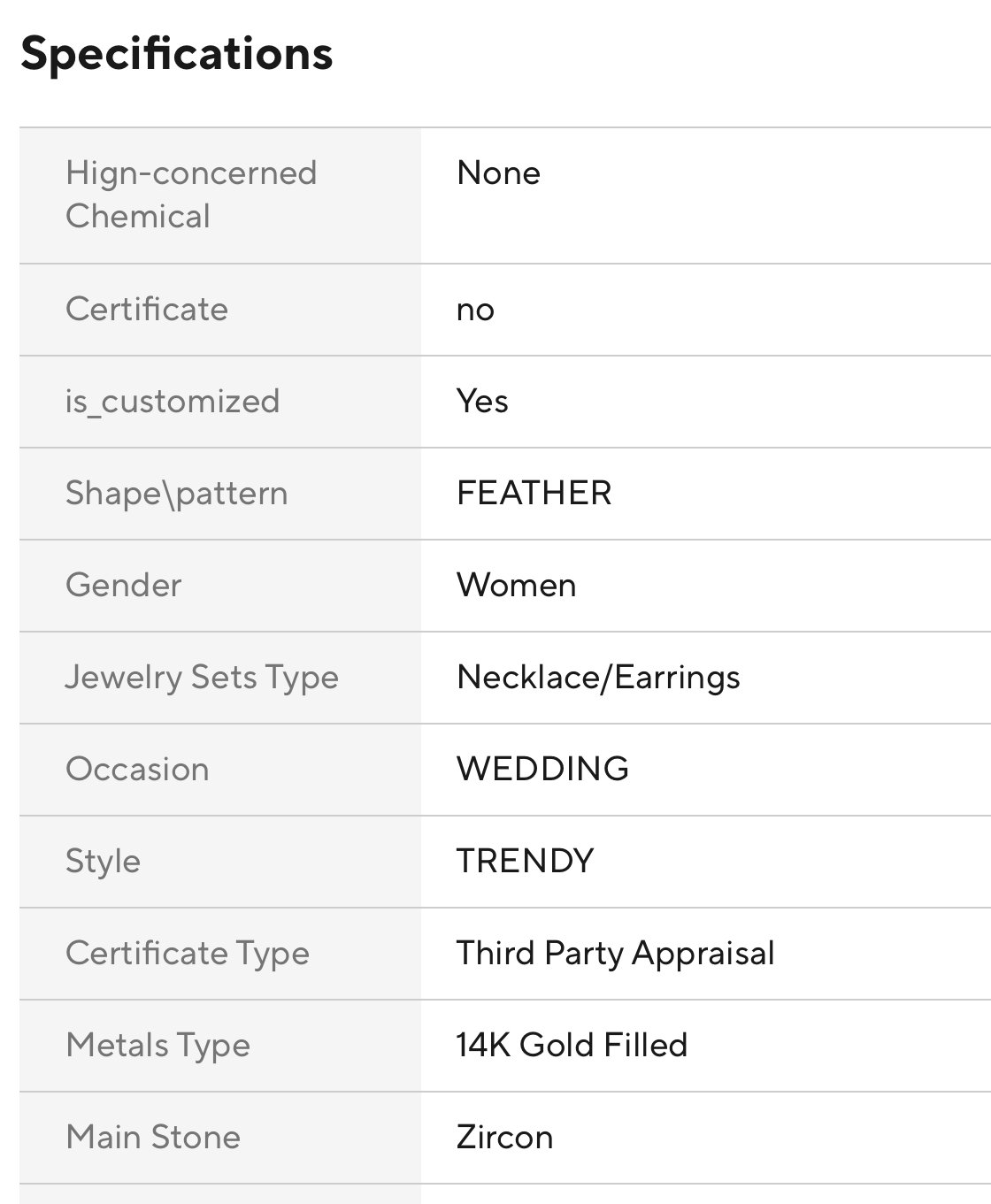Screen dimensions: 991x1204
Task: Click the Certificate label
Action: pos(147,310)
